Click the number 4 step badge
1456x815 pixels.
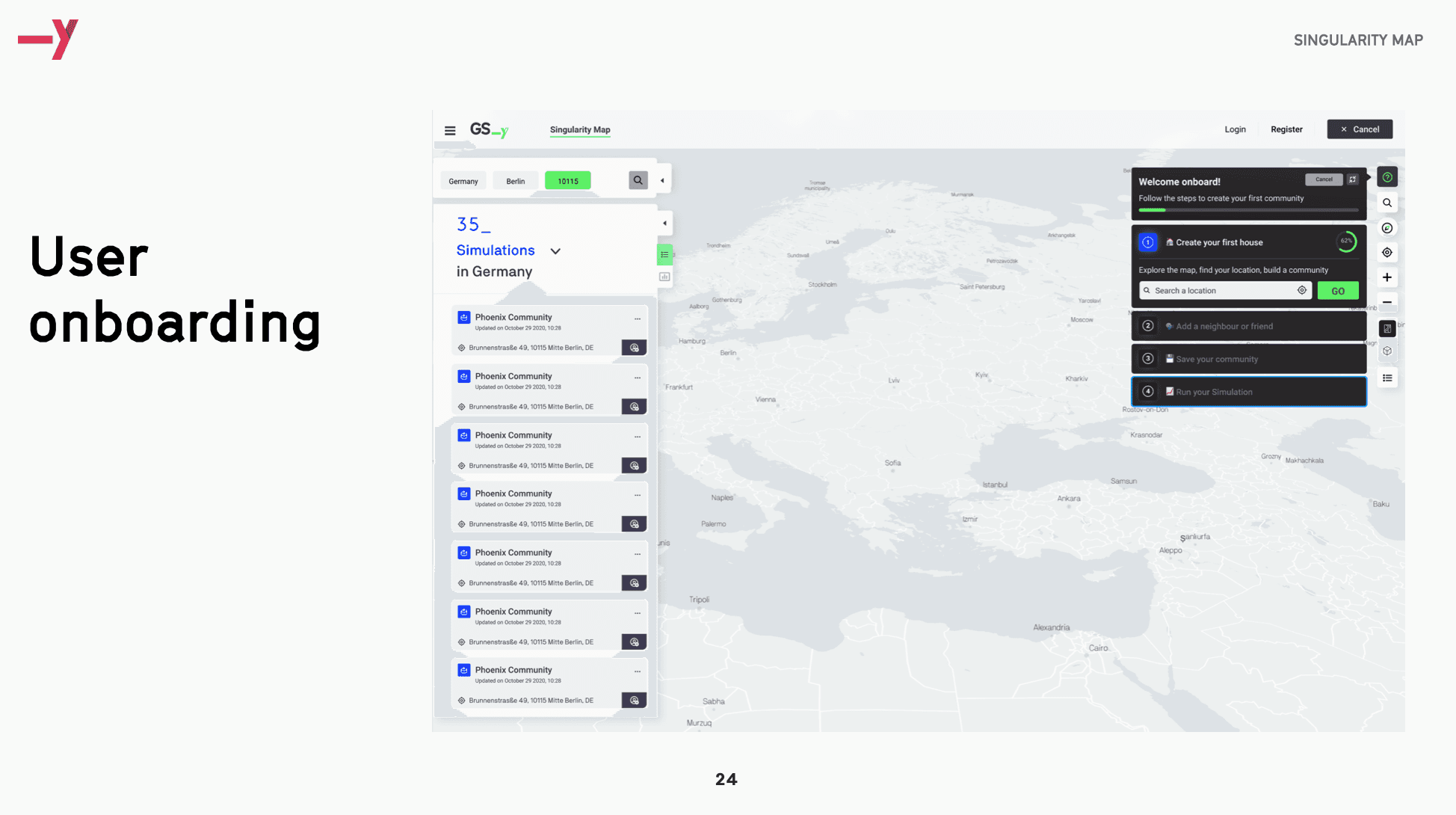1148,392
